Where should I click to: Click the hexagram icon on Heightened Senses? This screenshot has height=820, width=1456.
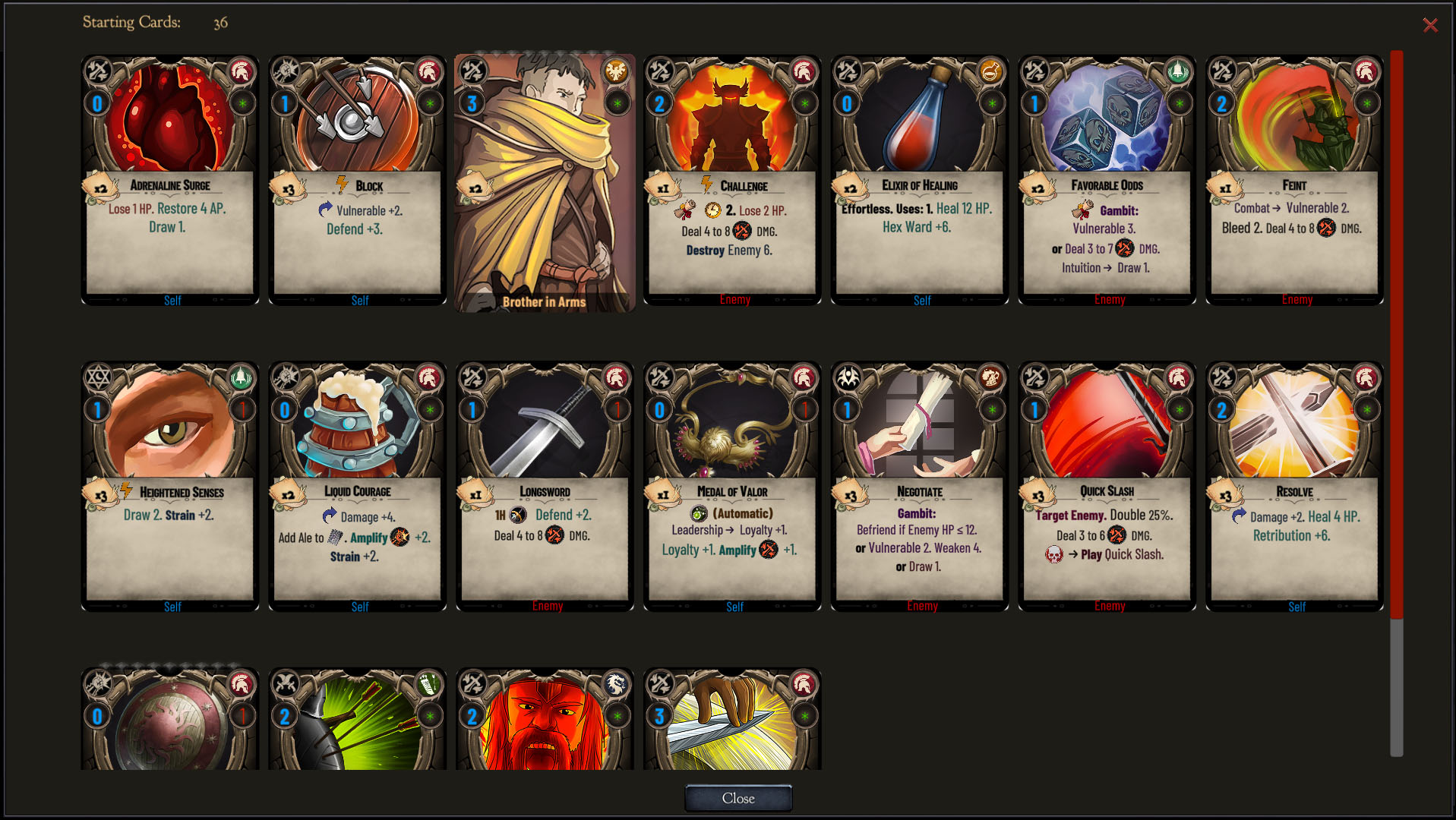pos(98,377)
